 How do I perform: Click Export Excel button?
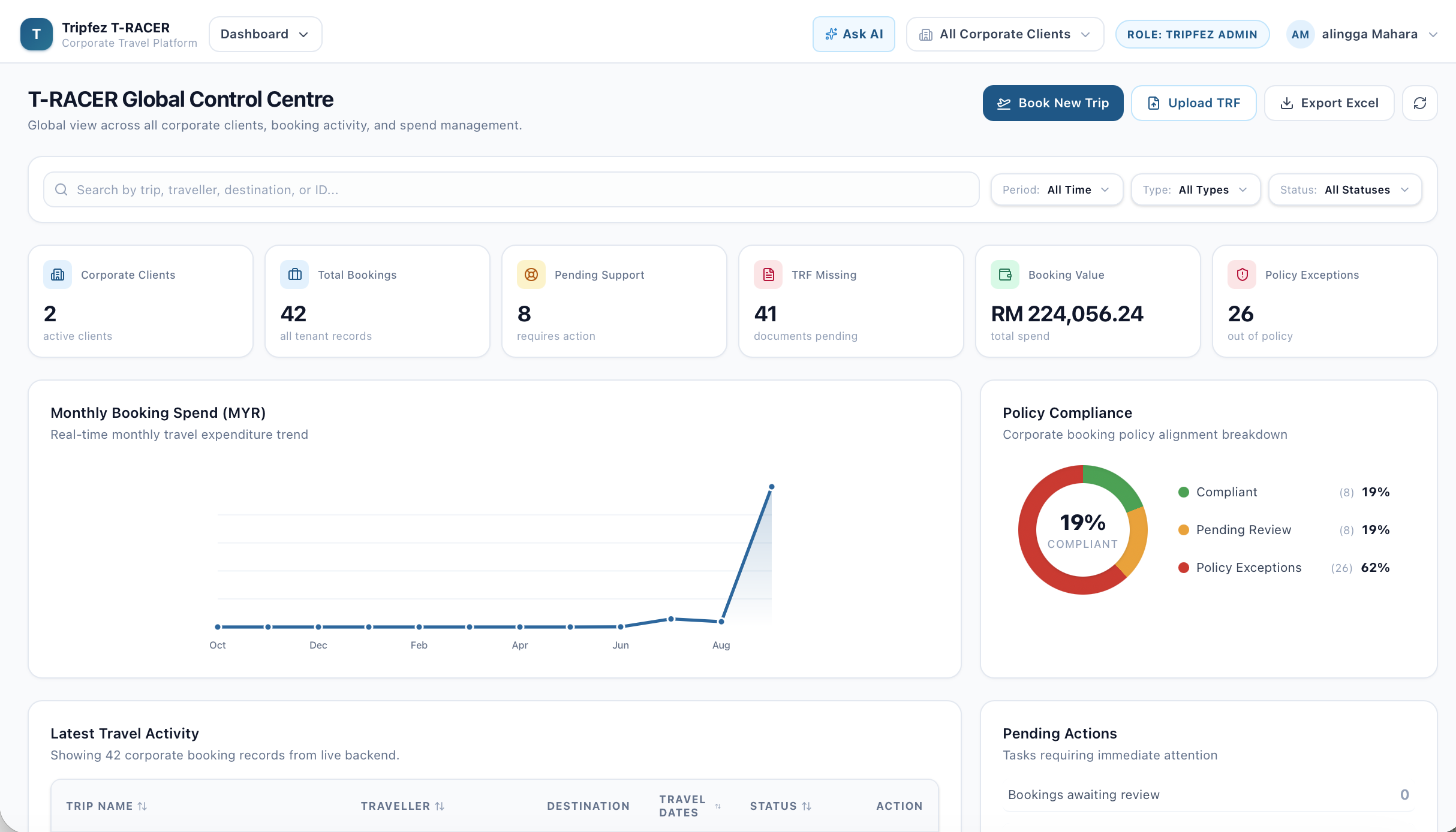1329,103
